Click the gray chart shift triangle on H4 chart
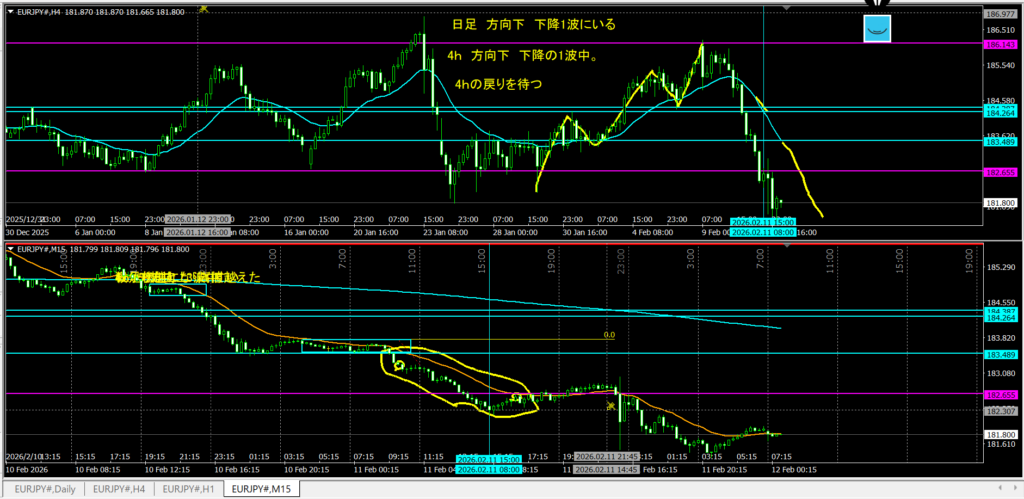 pos(786,9)
